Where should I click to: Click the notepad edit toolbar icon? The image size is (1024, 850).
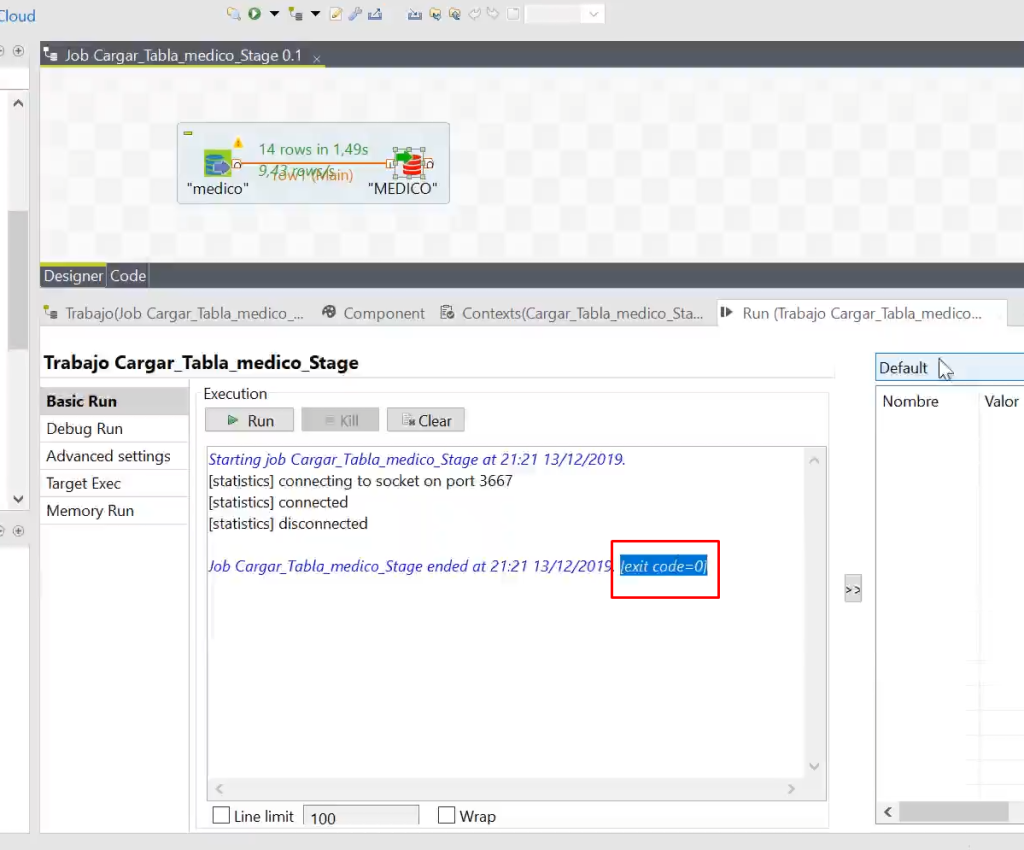336,14
